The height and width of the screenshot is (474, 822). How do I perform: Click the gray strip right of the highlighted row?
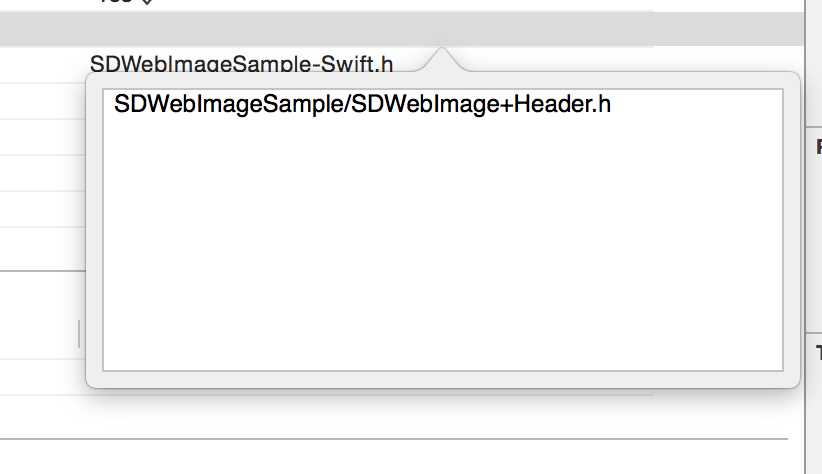[x=730, y=29]
